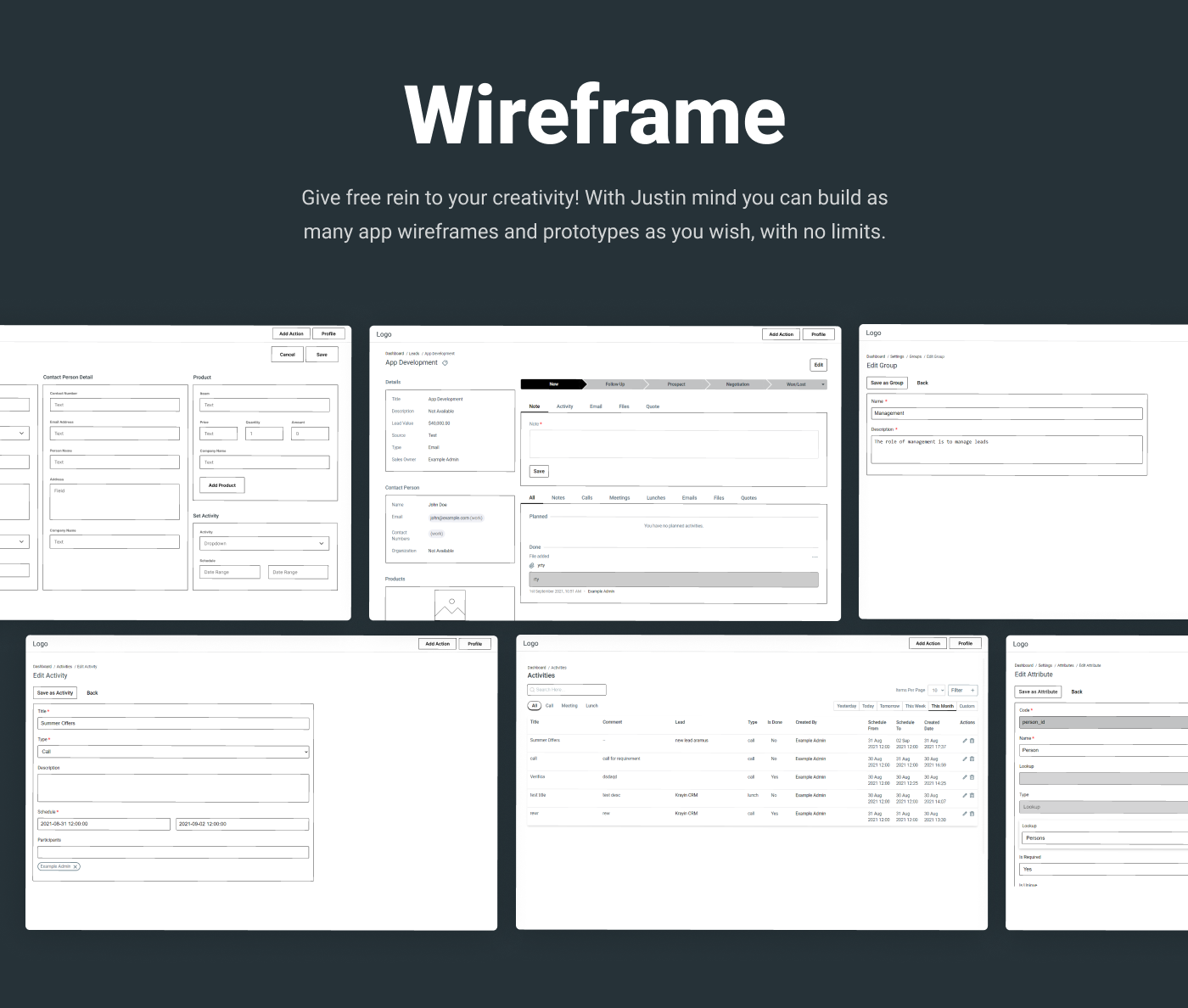Click the pencil edit icon on Summer Offers row

coord(965,741)
